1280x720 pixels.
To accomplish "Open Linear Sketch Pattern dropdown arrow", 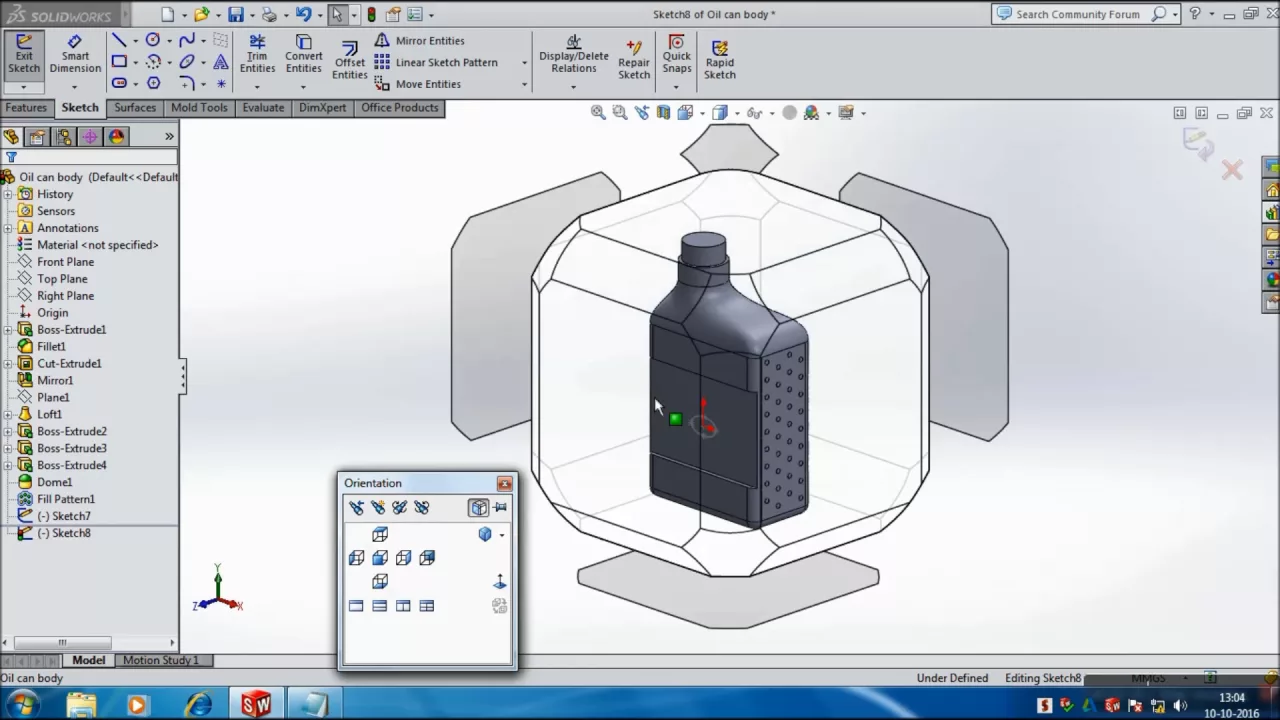I will tap(523, 63).
